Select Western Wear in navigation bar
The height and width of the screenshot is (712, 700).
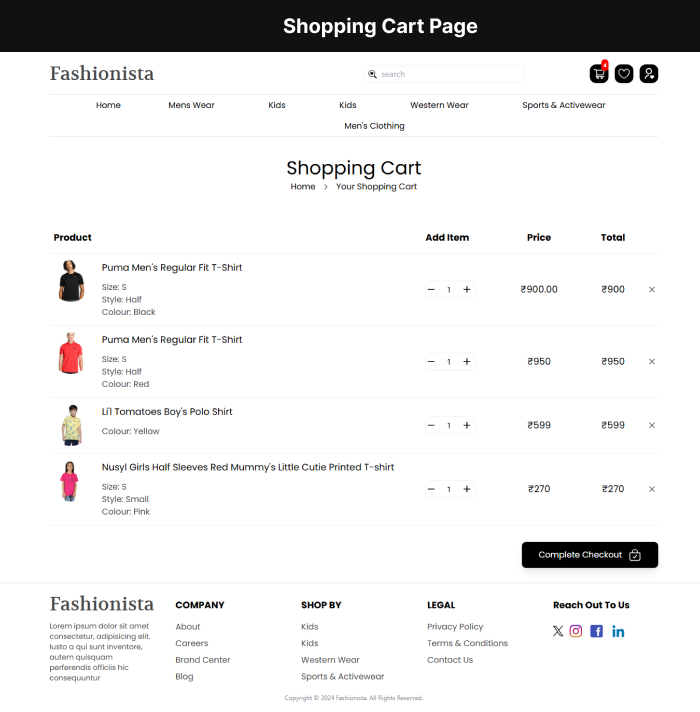click(439, 105)
